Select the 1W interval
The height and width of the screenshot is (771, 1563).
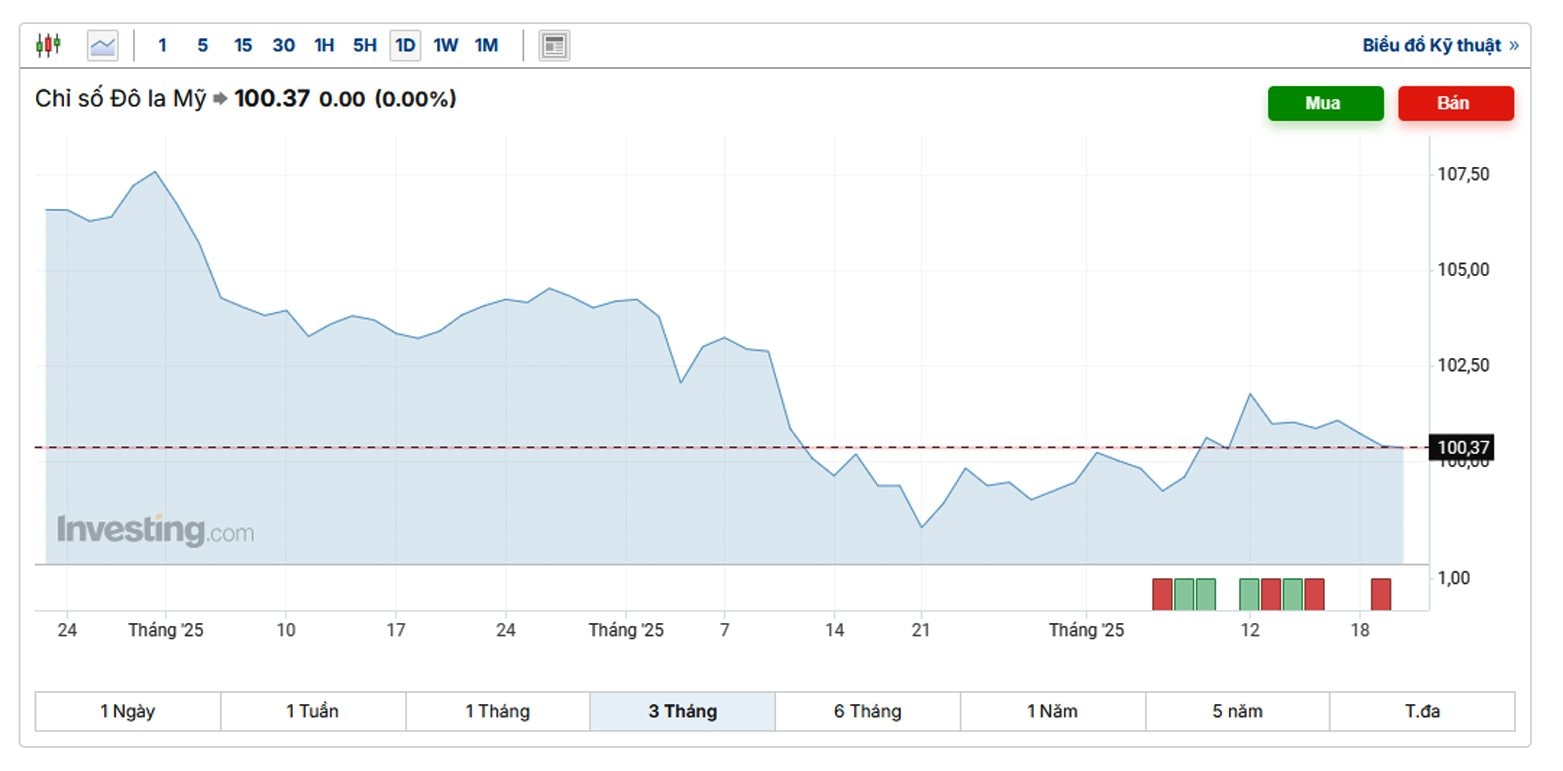[445, 44]
